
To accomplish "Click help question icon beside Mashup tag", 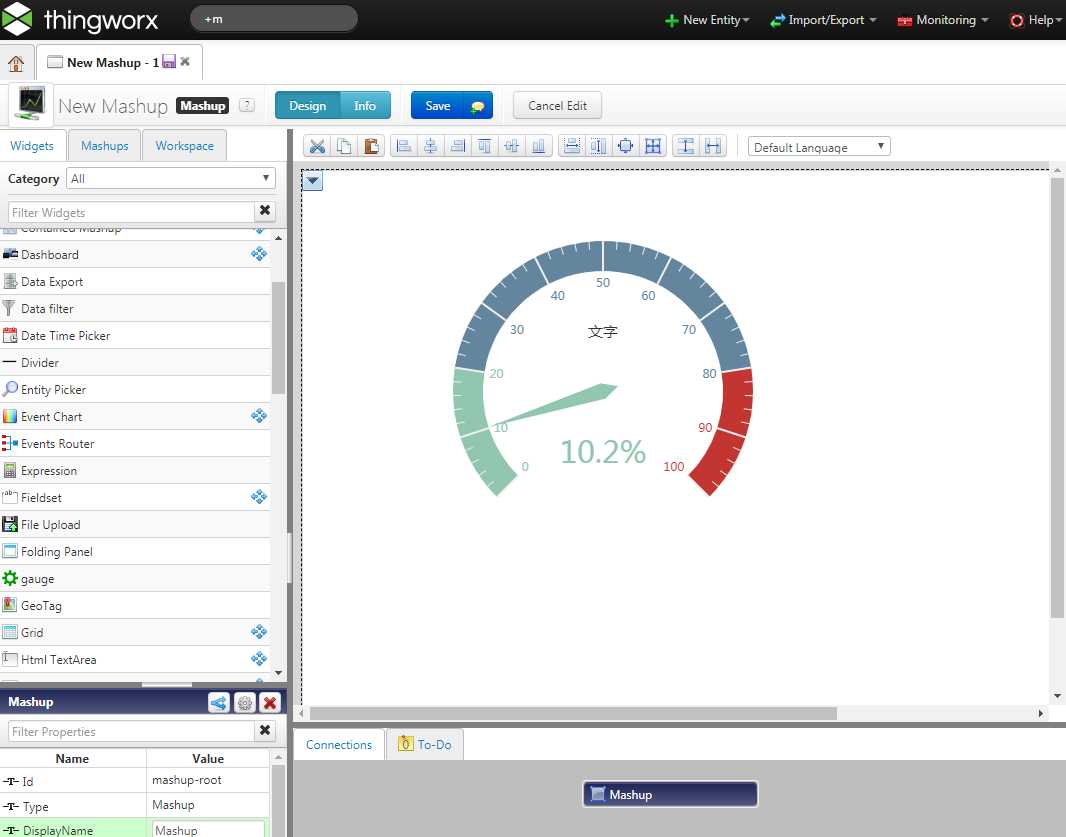I will tap(247, 105).
